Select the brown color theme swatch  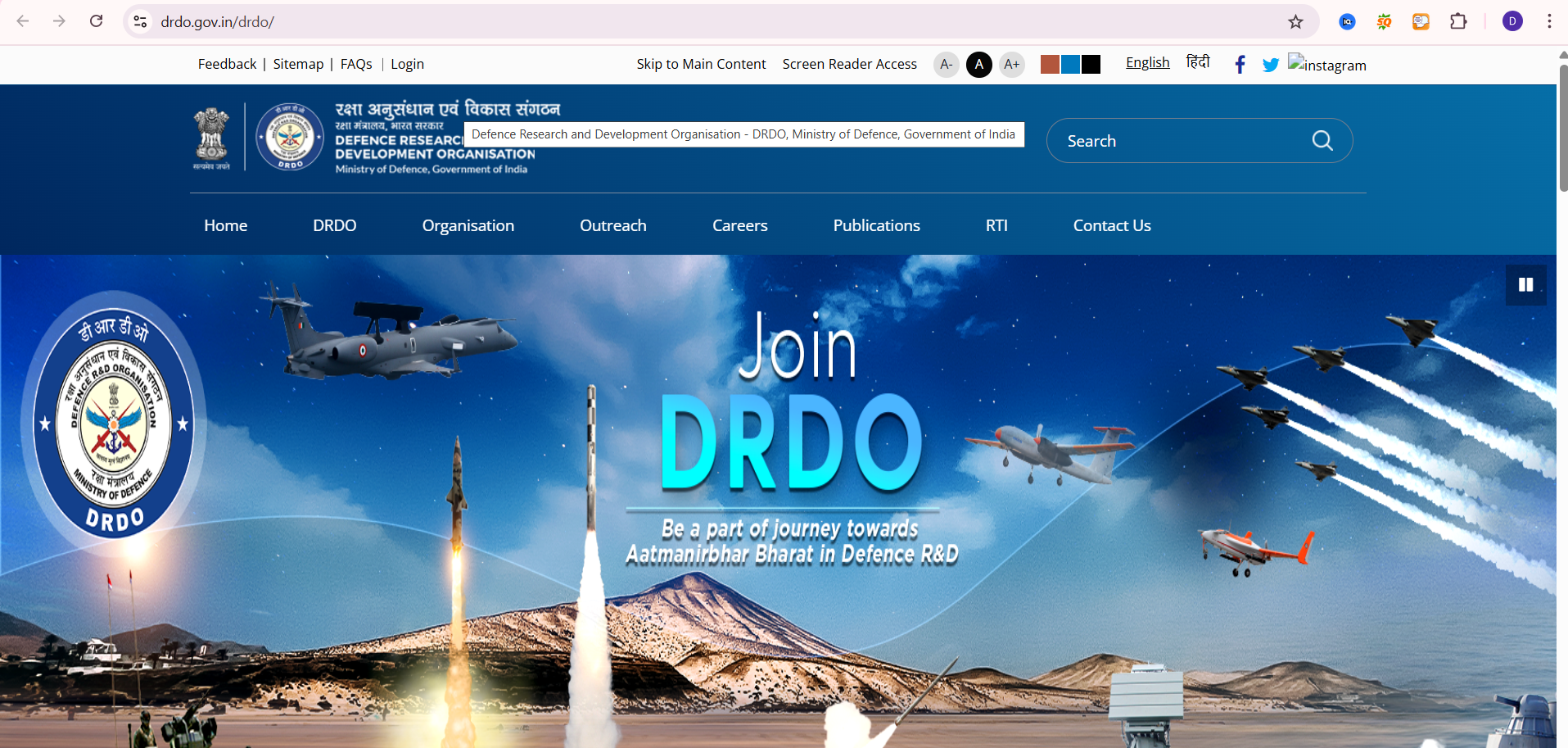(1050, 65)
